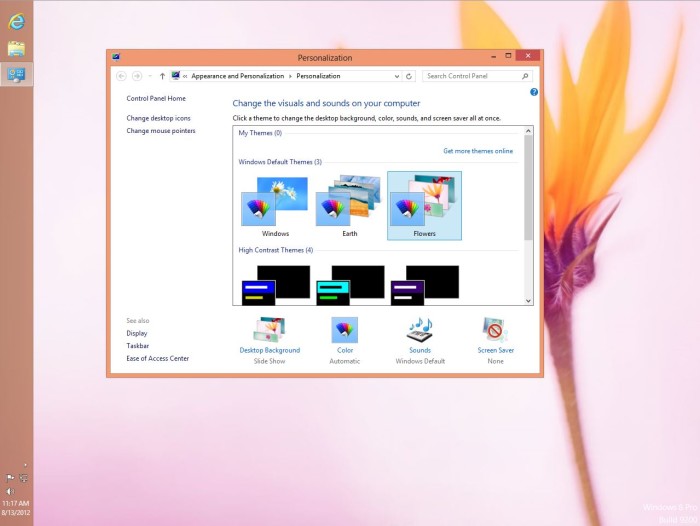Click the theme list scroll down arrow
The height and width of the screenshot is (526, 700).
[x=528, y=301]
